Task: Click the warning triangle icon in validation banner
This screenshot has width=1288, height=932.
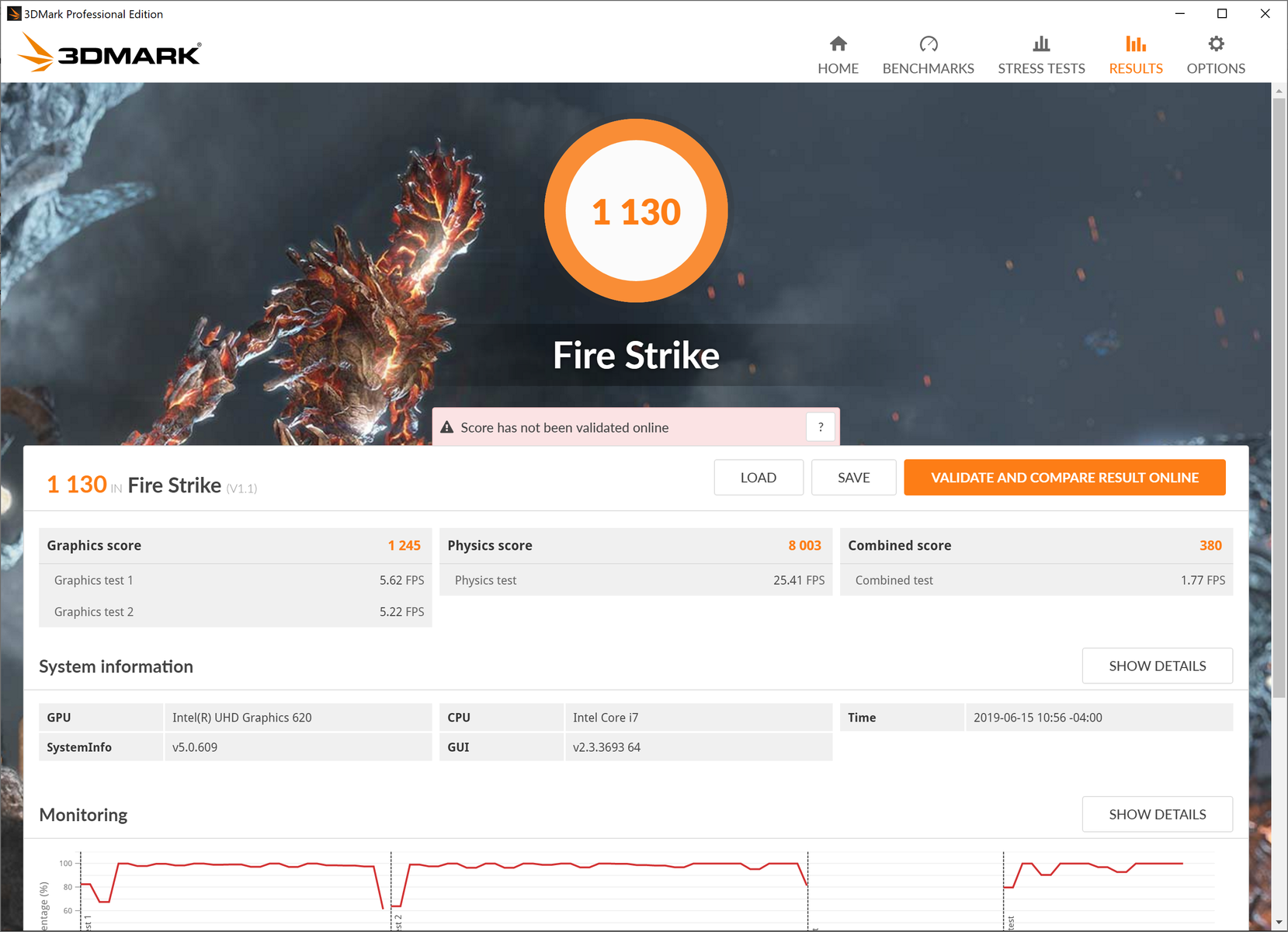Action: (447, 427)
